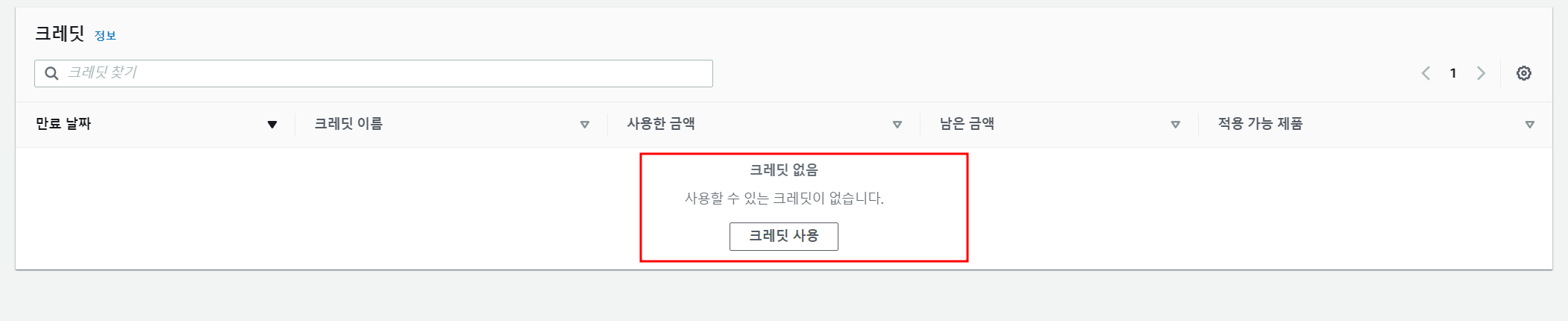Go to the previous page chevron

(1426, 73)
